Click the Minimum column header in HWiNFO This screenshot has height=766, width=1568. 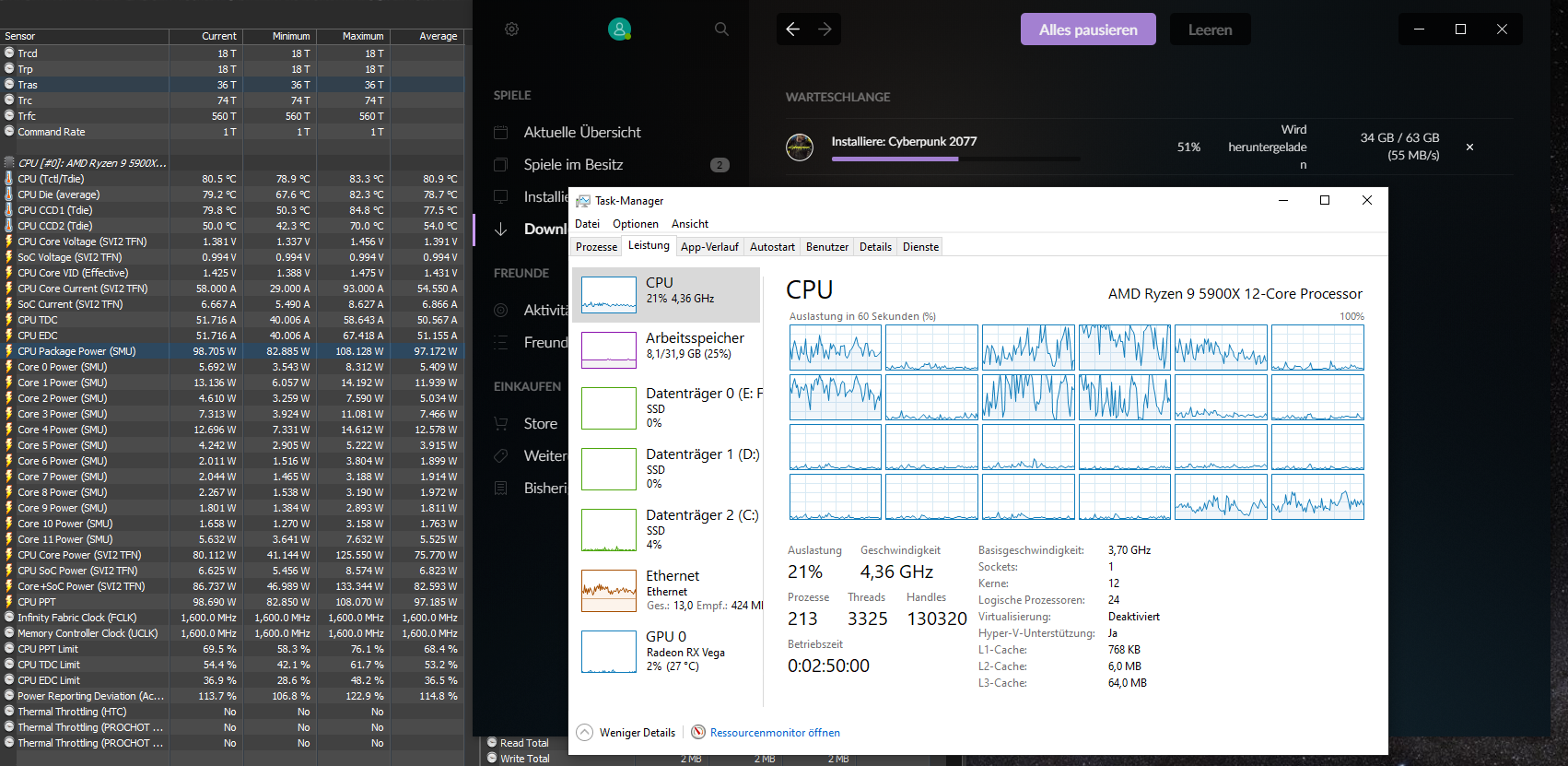point(279,36)
